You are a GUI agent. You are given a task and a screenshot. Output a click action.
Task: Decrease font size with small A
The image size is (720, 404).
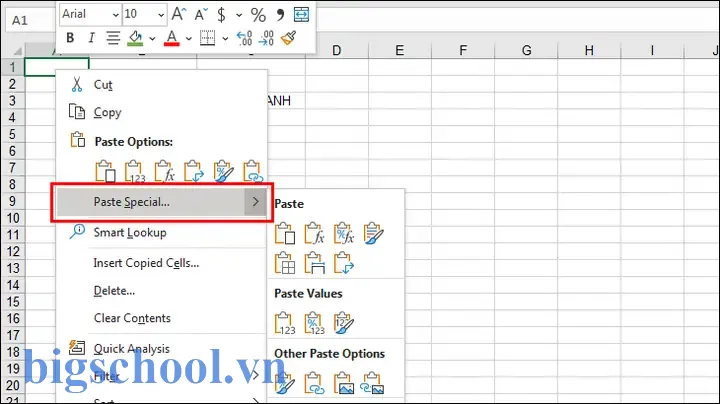click(200, 15)
